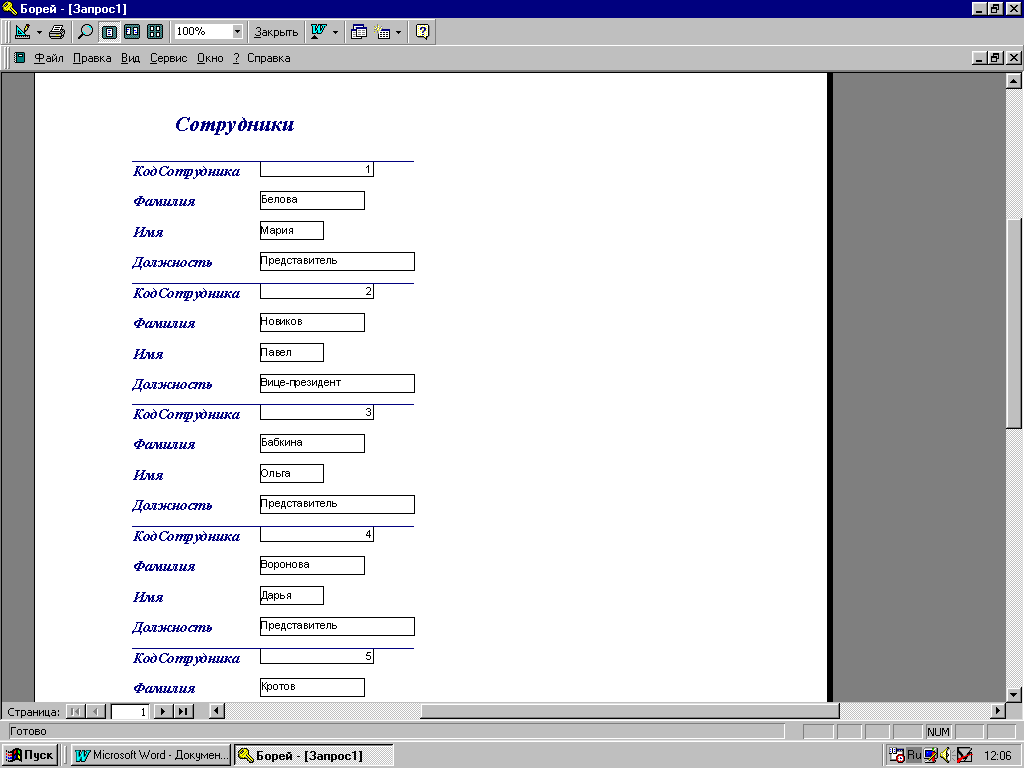This screenshot has width=1024, height=768.
Task: Click the vertical scrollbar thumb
Action: point(1014,323)
